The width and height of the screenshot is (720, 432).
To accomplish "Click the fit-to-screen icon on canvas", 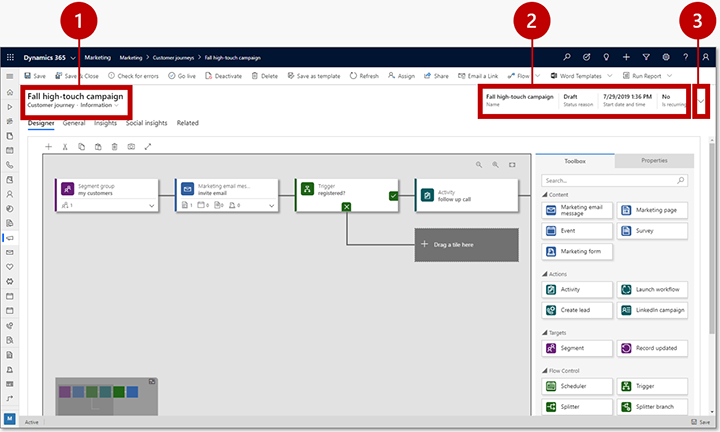I will 512,164.
